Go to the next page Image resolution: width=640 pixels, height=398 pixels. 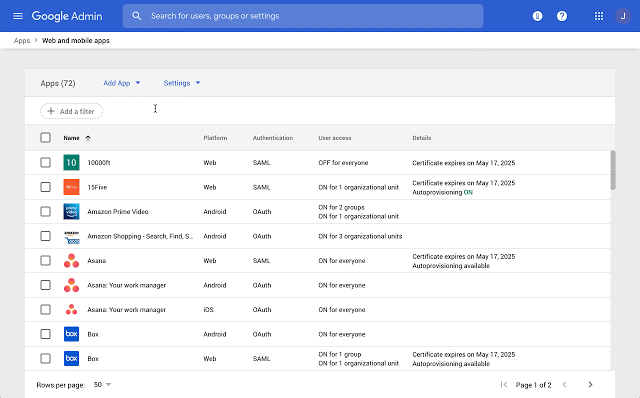pos(590,385)
